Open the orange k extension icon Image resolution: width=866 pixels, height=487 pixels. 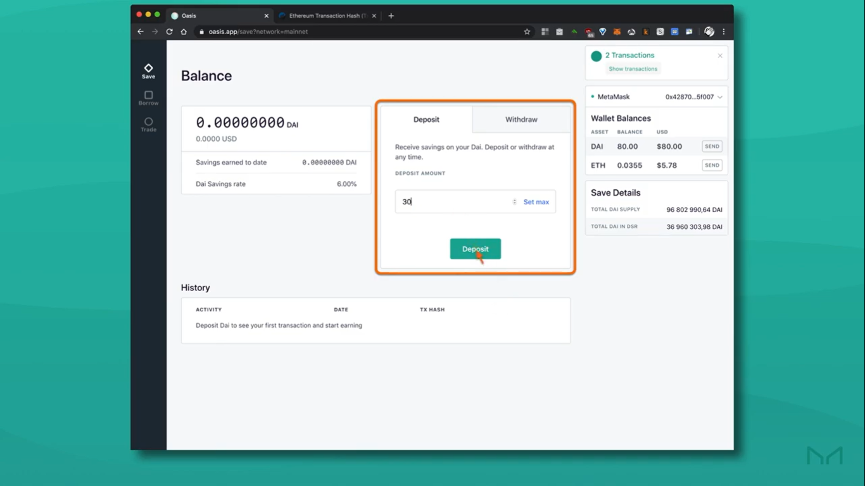(646, 32)
